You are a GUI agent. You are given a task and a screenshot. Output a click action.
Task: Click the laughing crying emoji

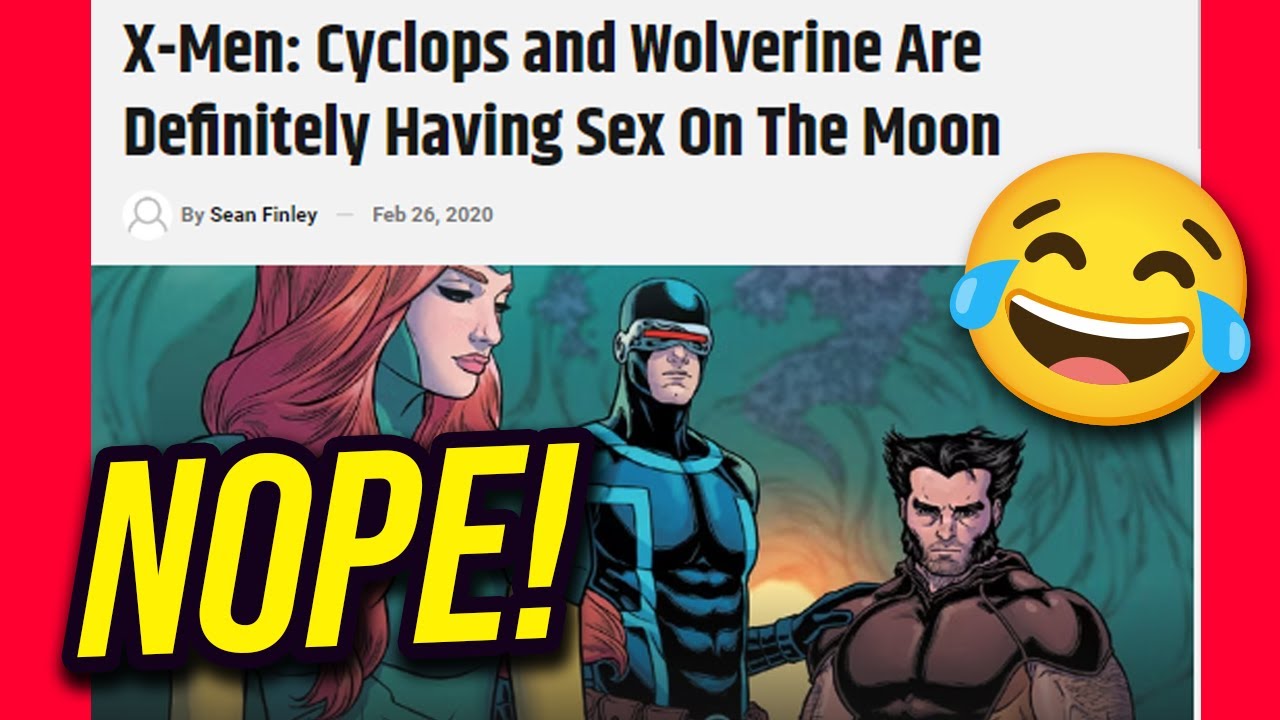pos(1100,289)
